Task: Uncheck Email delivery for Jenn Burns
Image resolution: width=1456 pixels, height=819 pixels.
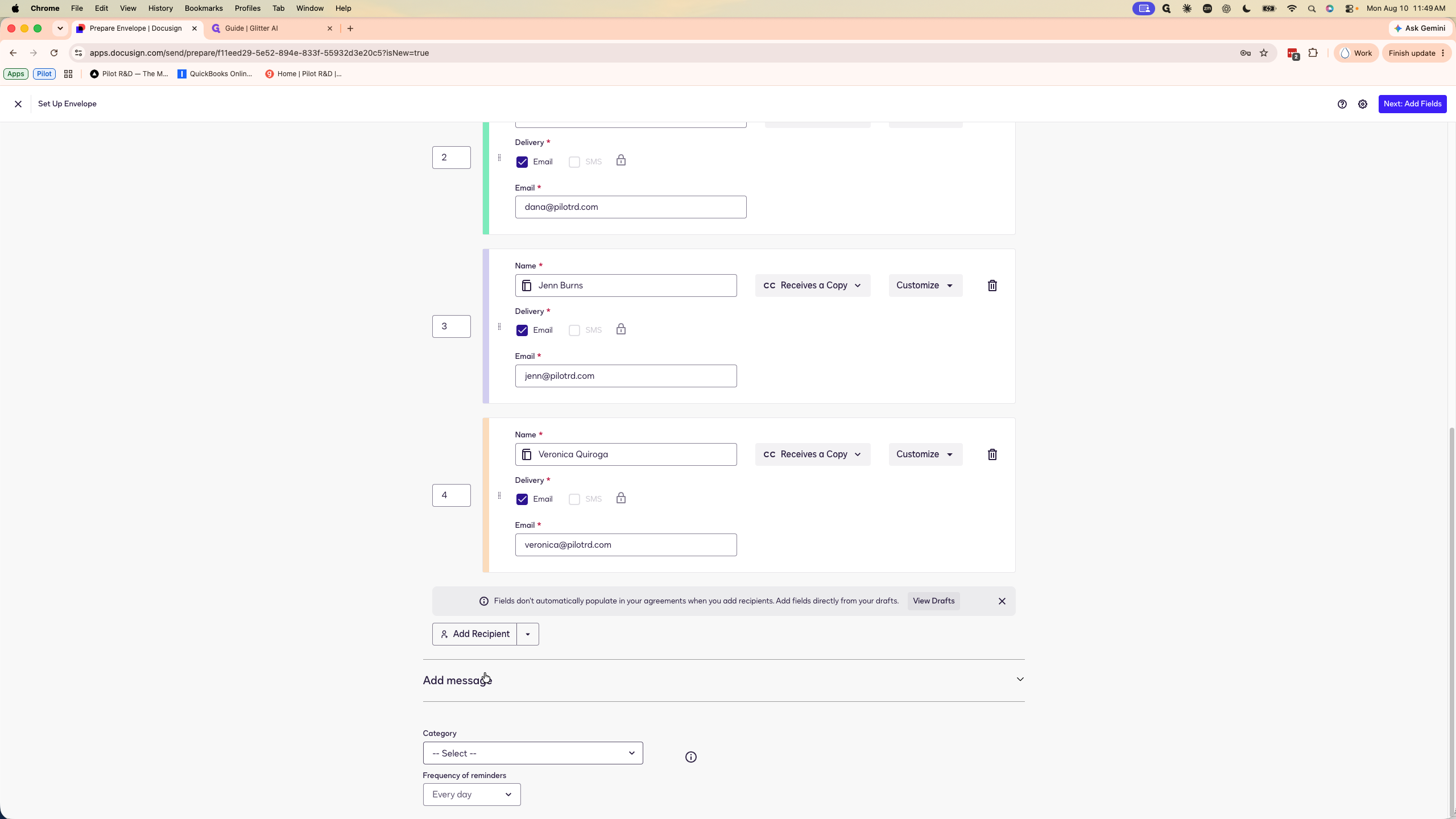Action: coord(522,330)
